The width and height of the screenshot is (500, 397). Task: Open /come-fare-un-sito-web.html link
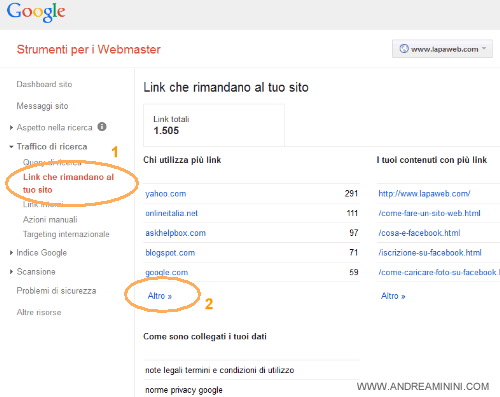tap(429, 213)
